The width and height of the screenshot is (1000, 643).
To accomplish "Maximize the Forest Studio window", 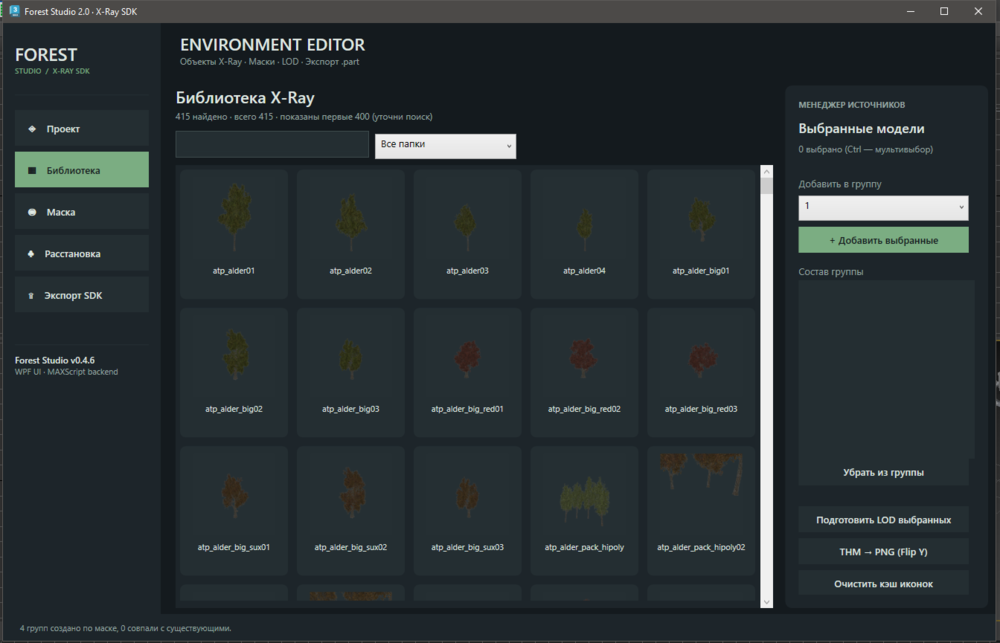I will [944, 11].
